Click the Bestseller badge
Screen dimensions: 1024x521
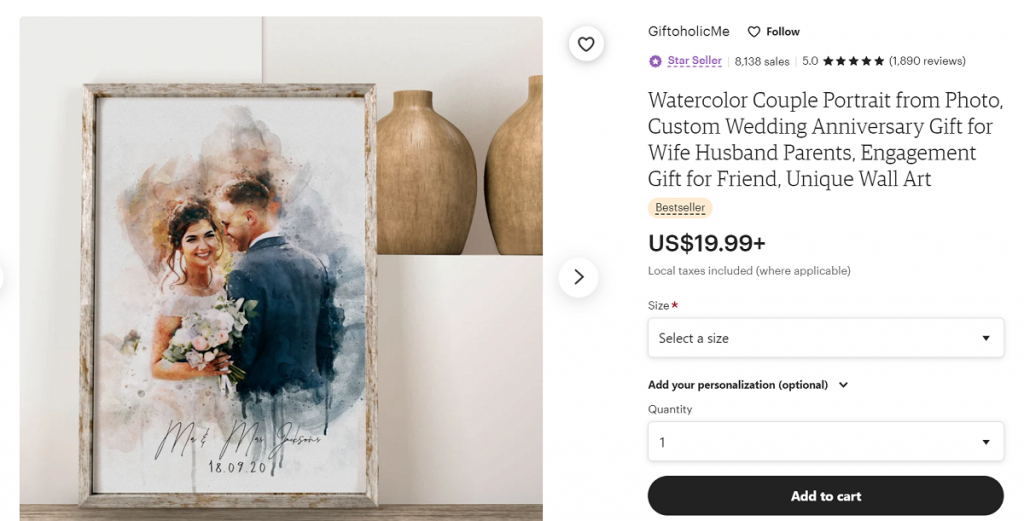(680, 208)
